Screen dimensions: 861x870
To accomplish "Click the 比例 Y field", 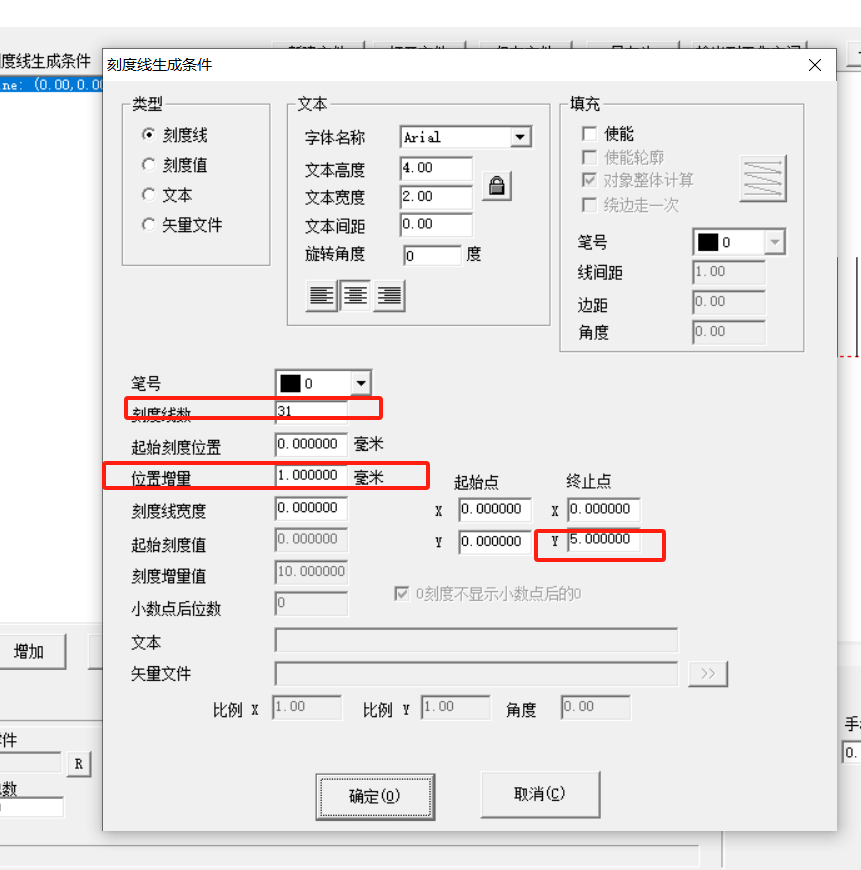I will [455, 707].
